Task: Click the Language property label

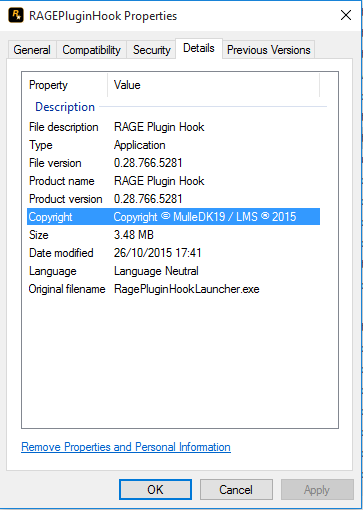Action: tap(53, 271)
